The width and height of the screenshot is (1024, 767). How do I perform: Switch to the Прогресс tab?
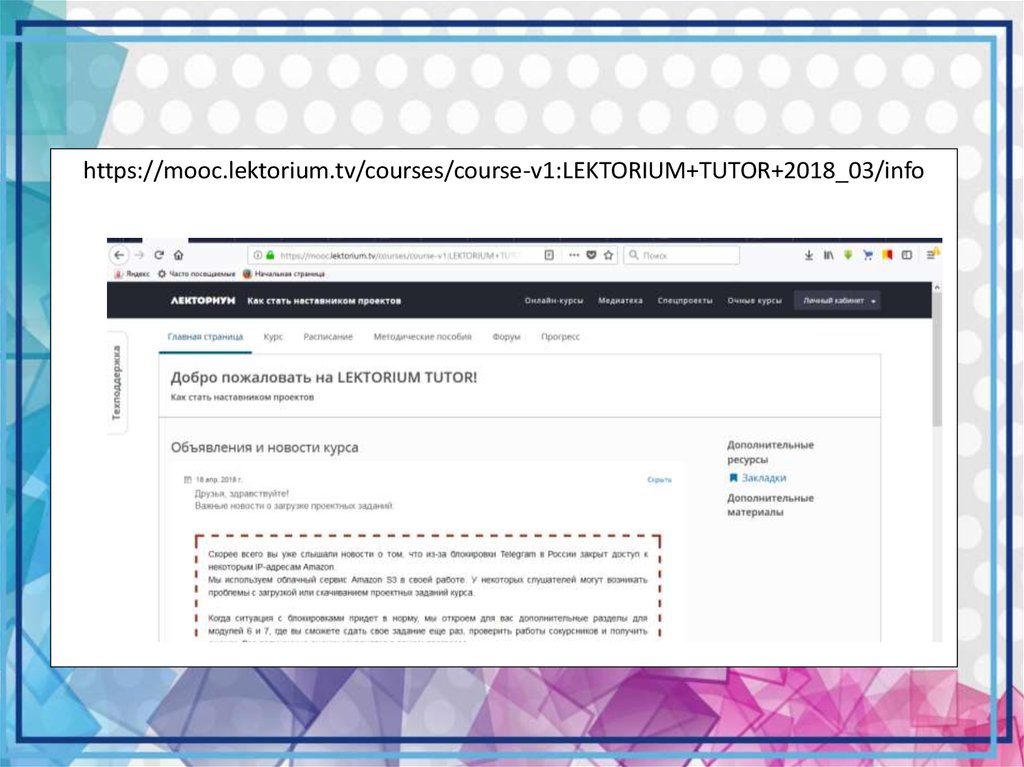[560, 336]
